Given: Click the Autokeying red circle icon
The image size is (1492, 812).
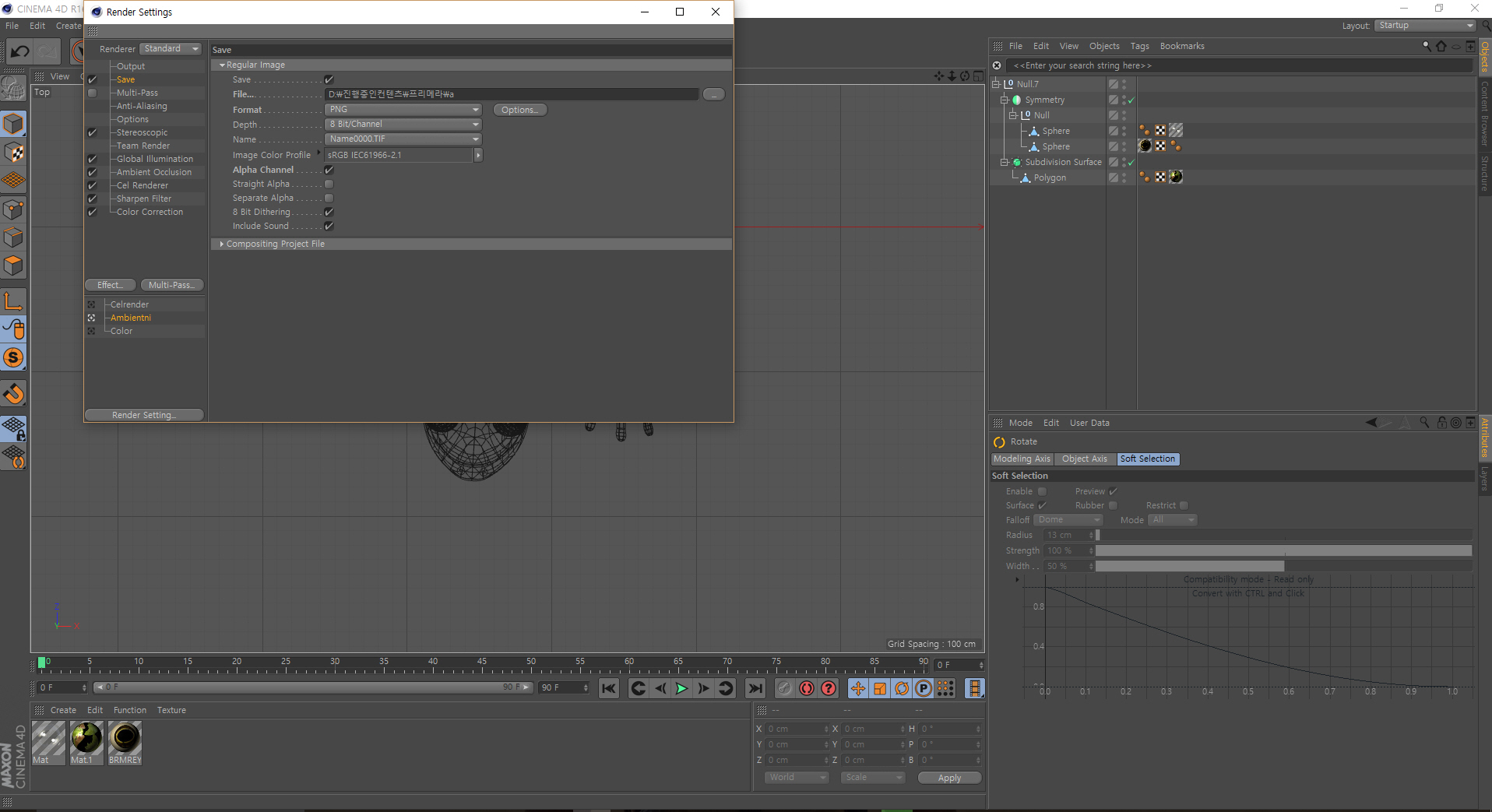Looking at the screenshot, I should pos(807,688).
